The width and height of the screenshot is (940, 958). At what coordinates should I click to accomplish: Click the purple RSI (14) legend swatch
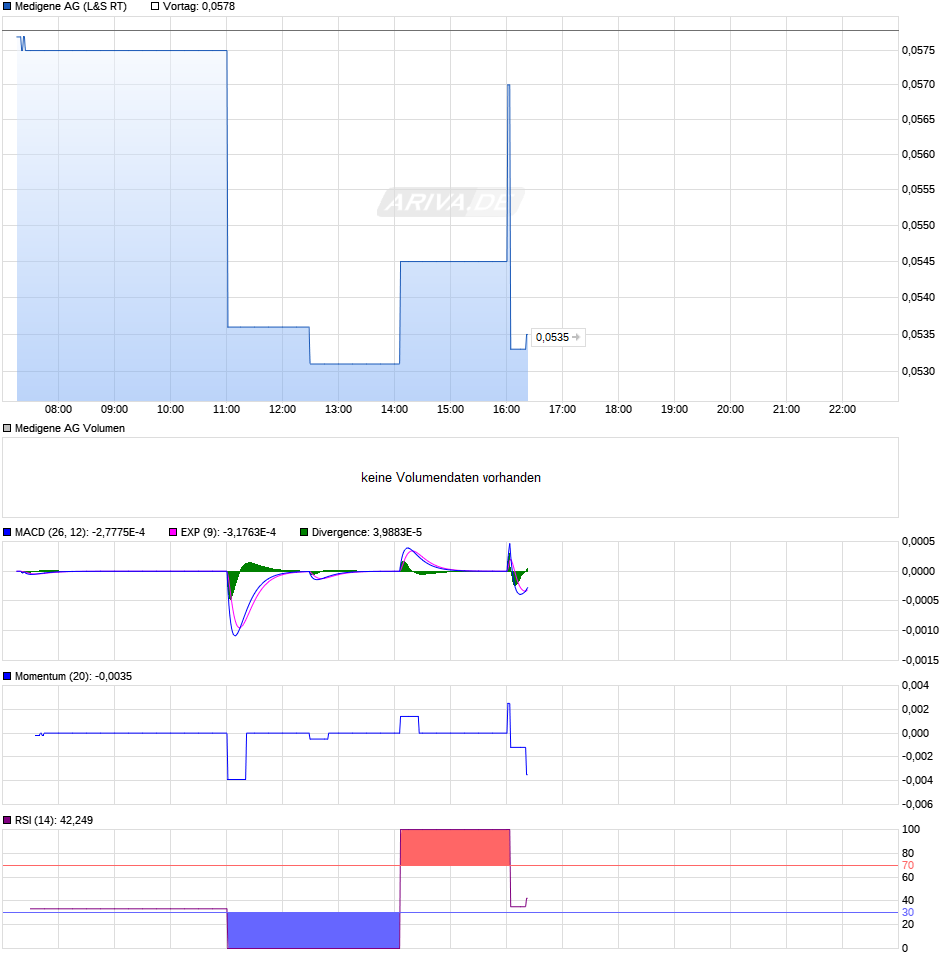pos(7,820)
